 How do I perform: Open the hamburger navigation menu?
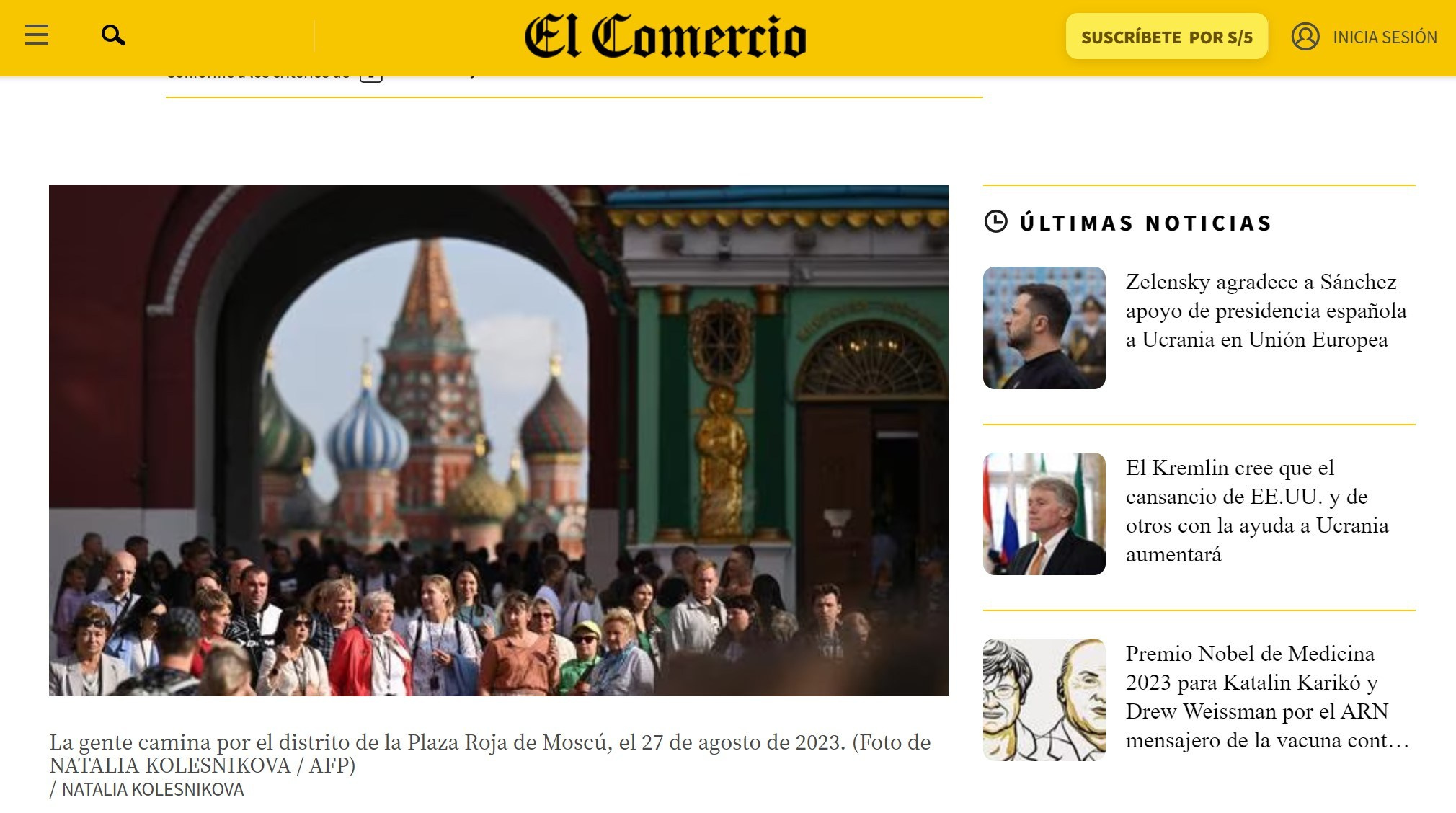click(x=37, y=35)
